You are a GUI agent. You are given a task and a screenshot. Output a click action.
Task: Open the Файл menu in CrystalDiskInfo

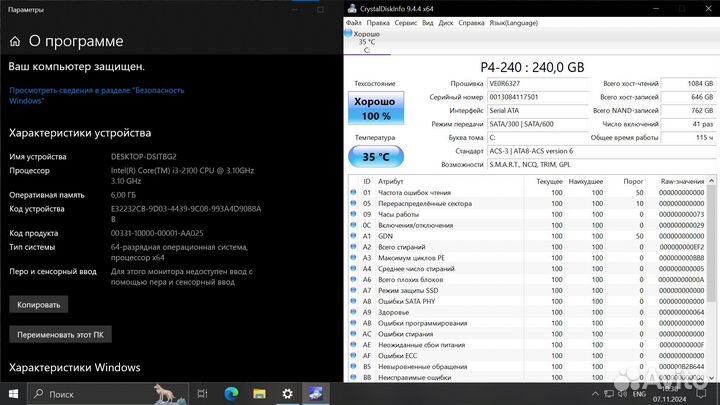click(354, 22)
